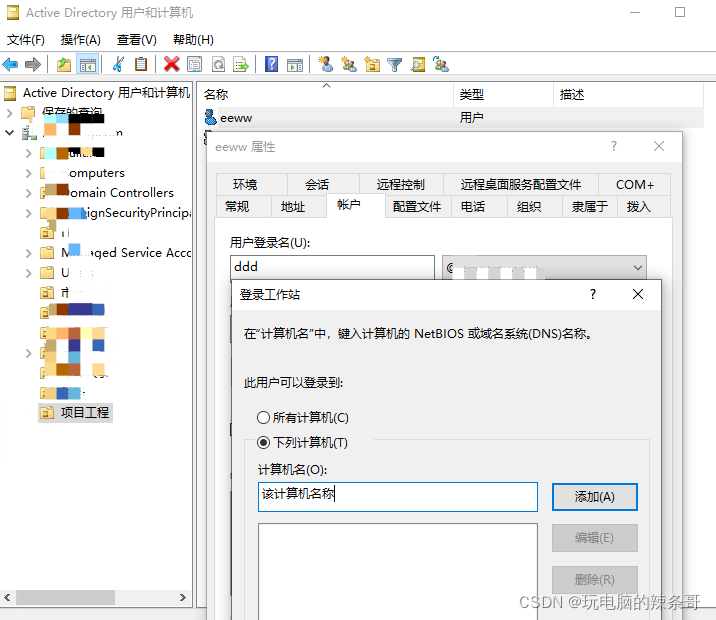Click the empty computer list box

[x=398, y=571]
